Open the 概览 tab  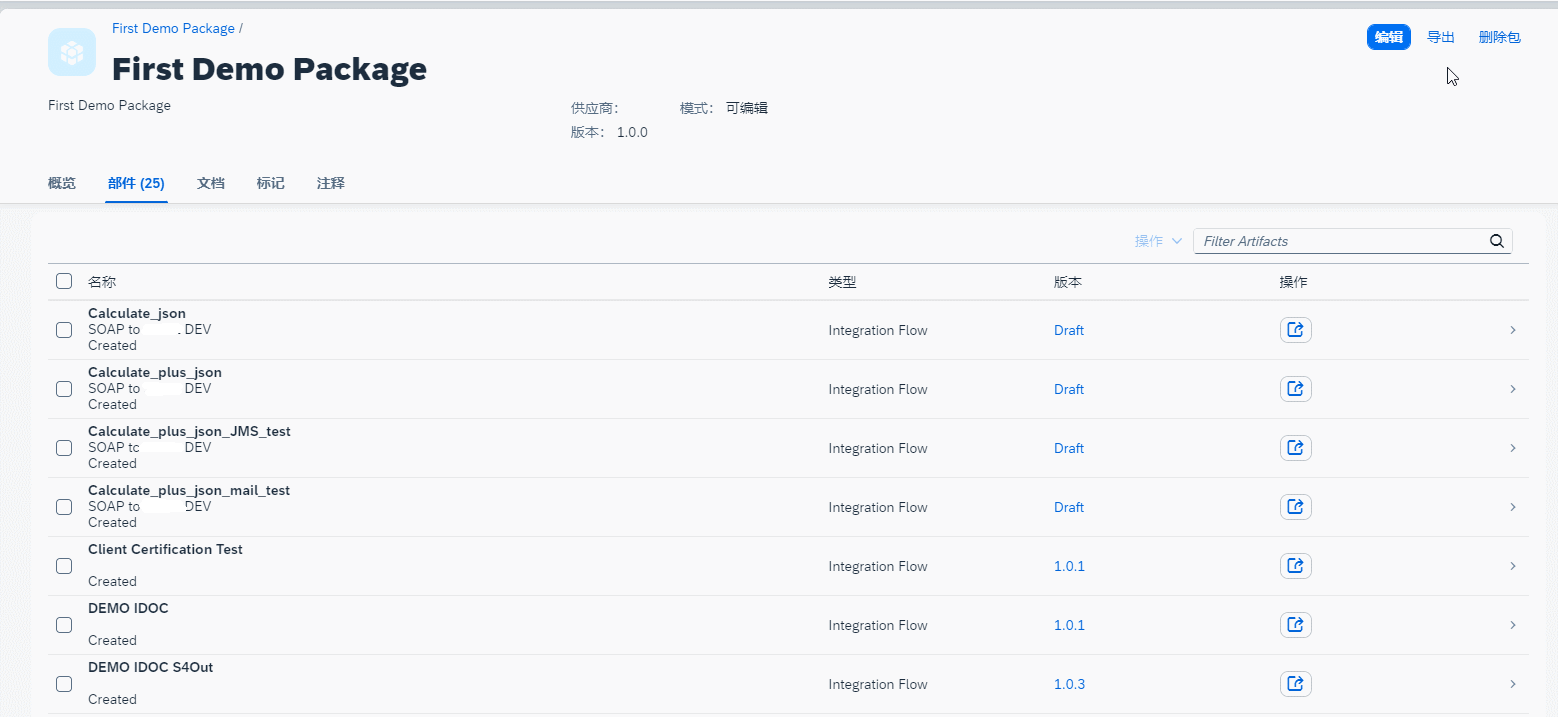(61, 183)
